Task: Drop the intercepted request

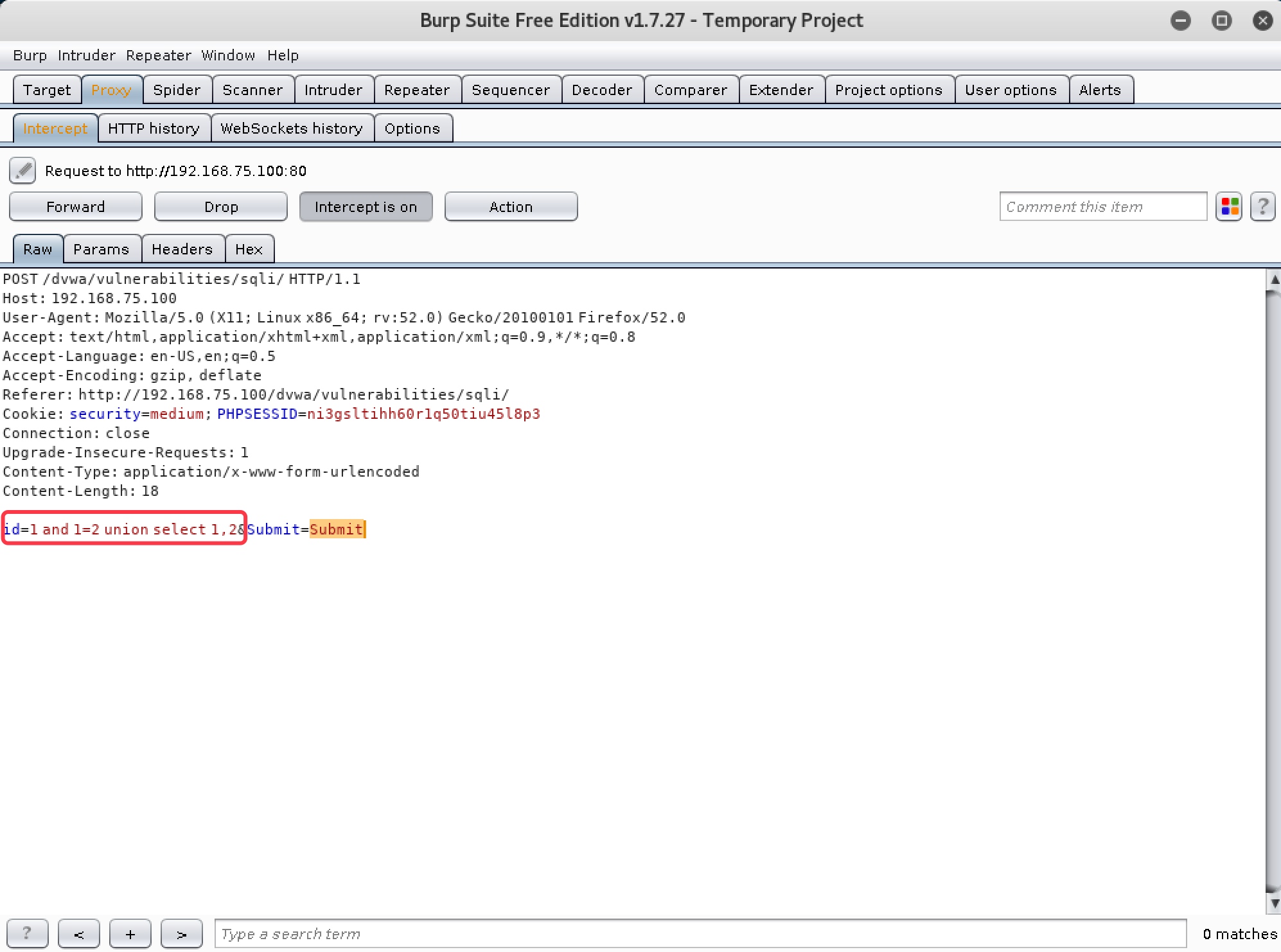Action: 220,207
